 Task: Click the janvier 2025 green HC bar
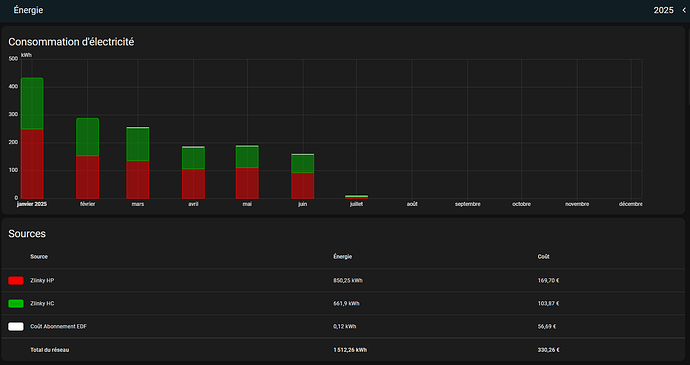click(x=32, y=103)
